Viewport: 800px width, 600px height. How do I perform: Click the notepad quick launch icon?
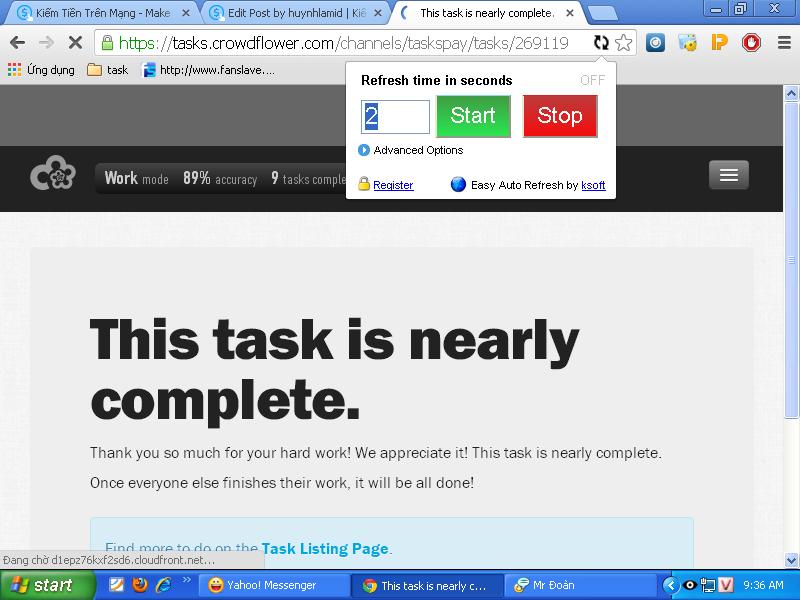pos(116,585)
